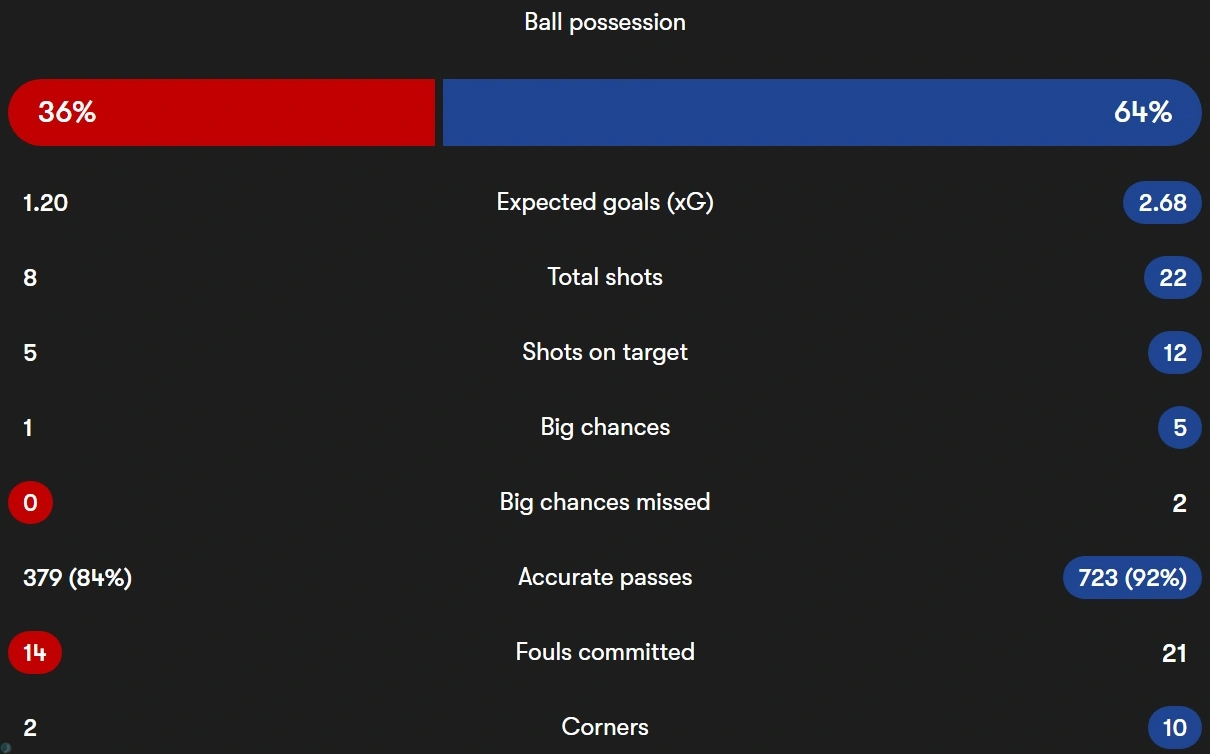Click the blue 64% possession bar
The image size is (1210, 754).
click(822, 112)
